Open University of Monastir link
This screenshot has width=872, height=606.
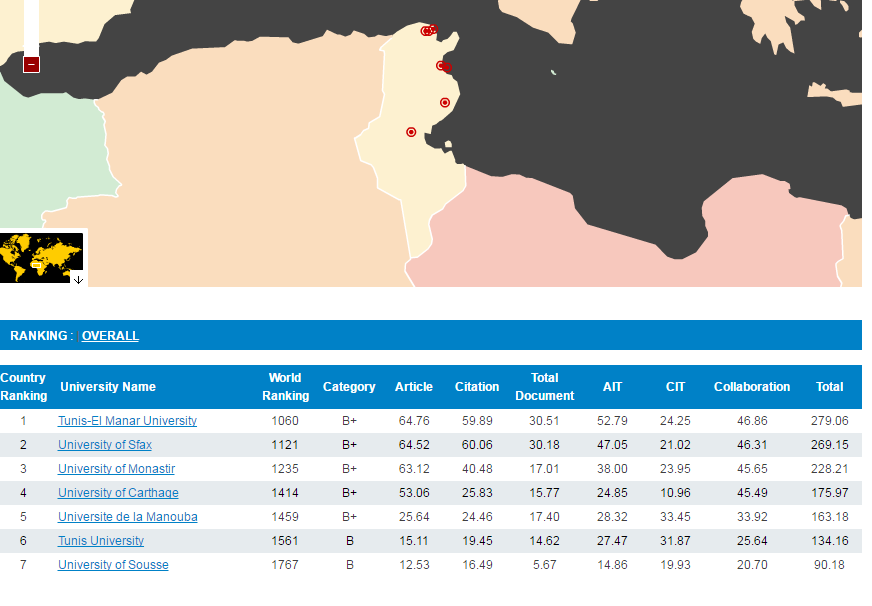click(116, 469)
